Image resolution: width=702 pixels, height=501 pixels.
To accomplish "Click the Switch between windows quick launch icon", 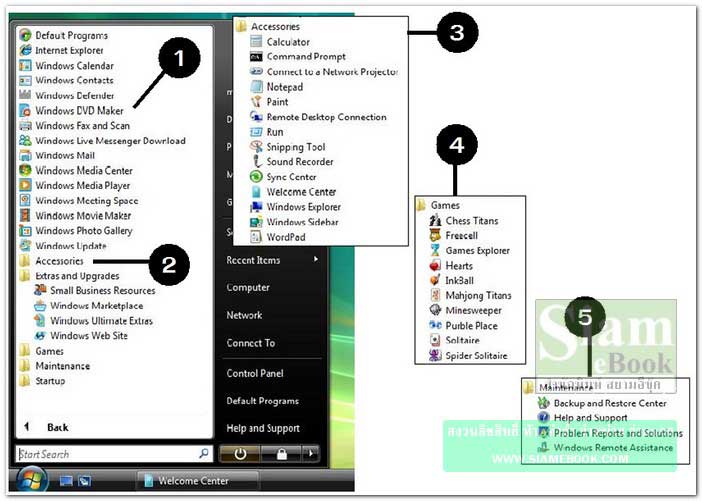I will pyautogui.click(x=84, y=481).
